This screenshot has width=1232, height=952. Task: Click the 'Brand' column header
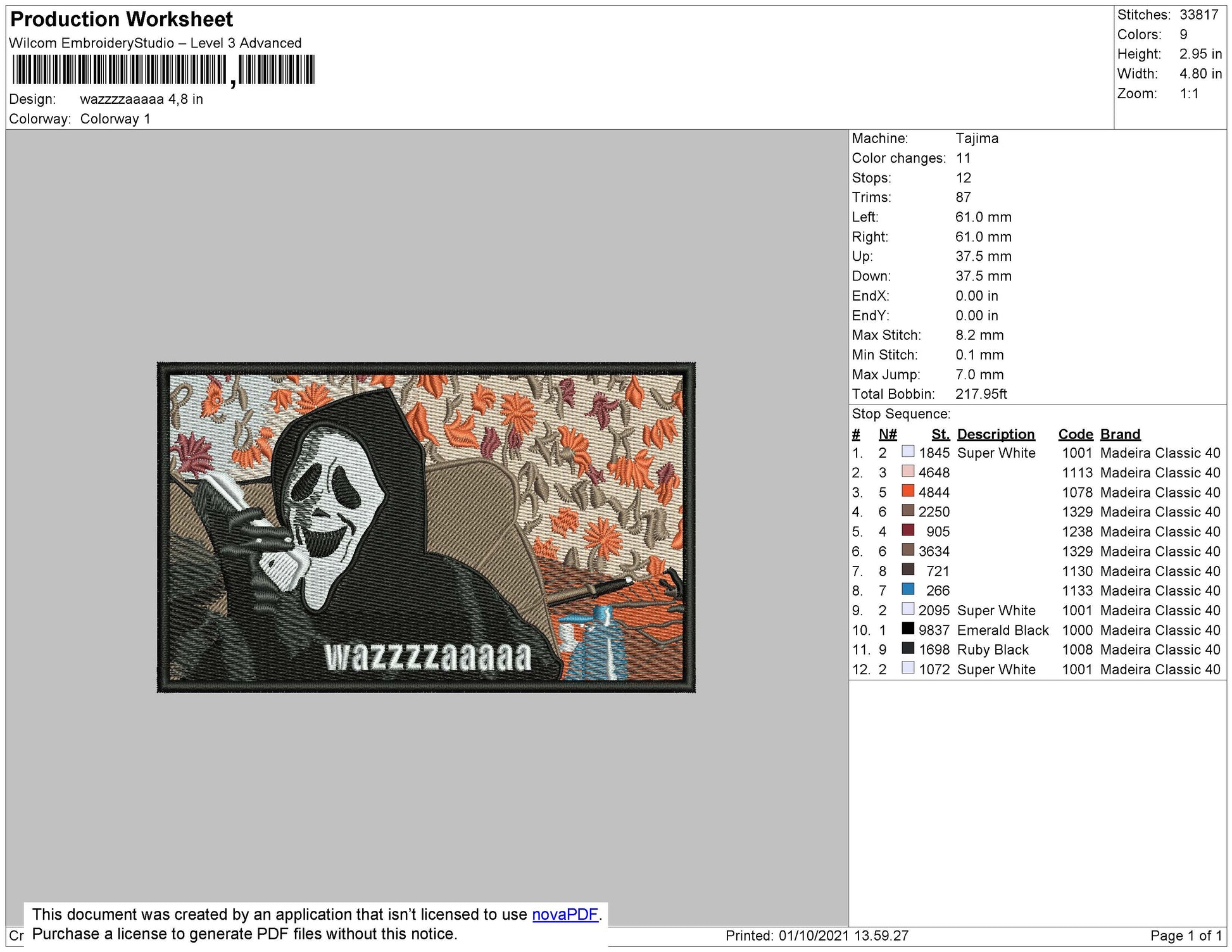pyautogui.click(x=1121, y=434)
